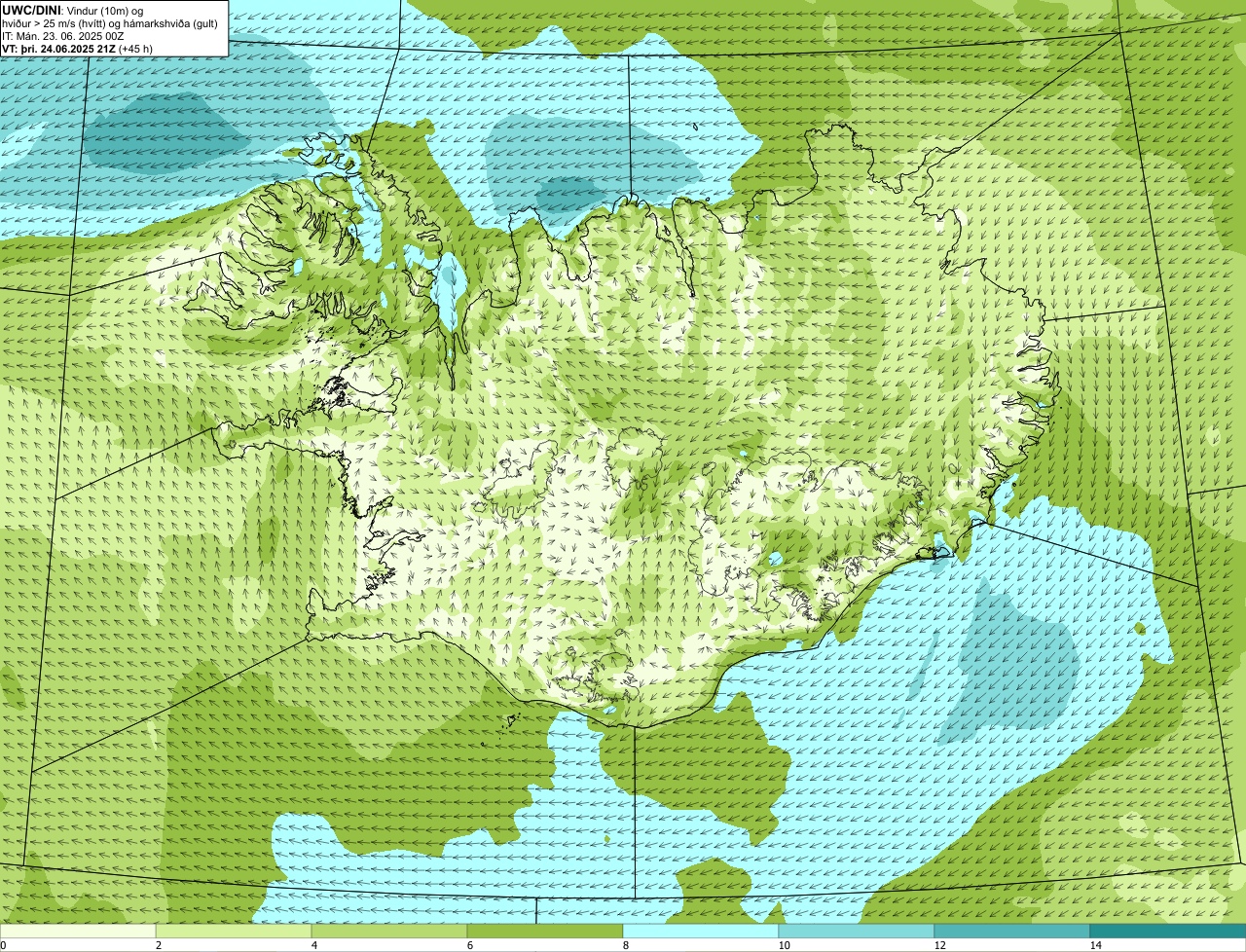Click the 'VT: þri. 24.06.2025 21Z (+45 h)' line

(78, 49)
